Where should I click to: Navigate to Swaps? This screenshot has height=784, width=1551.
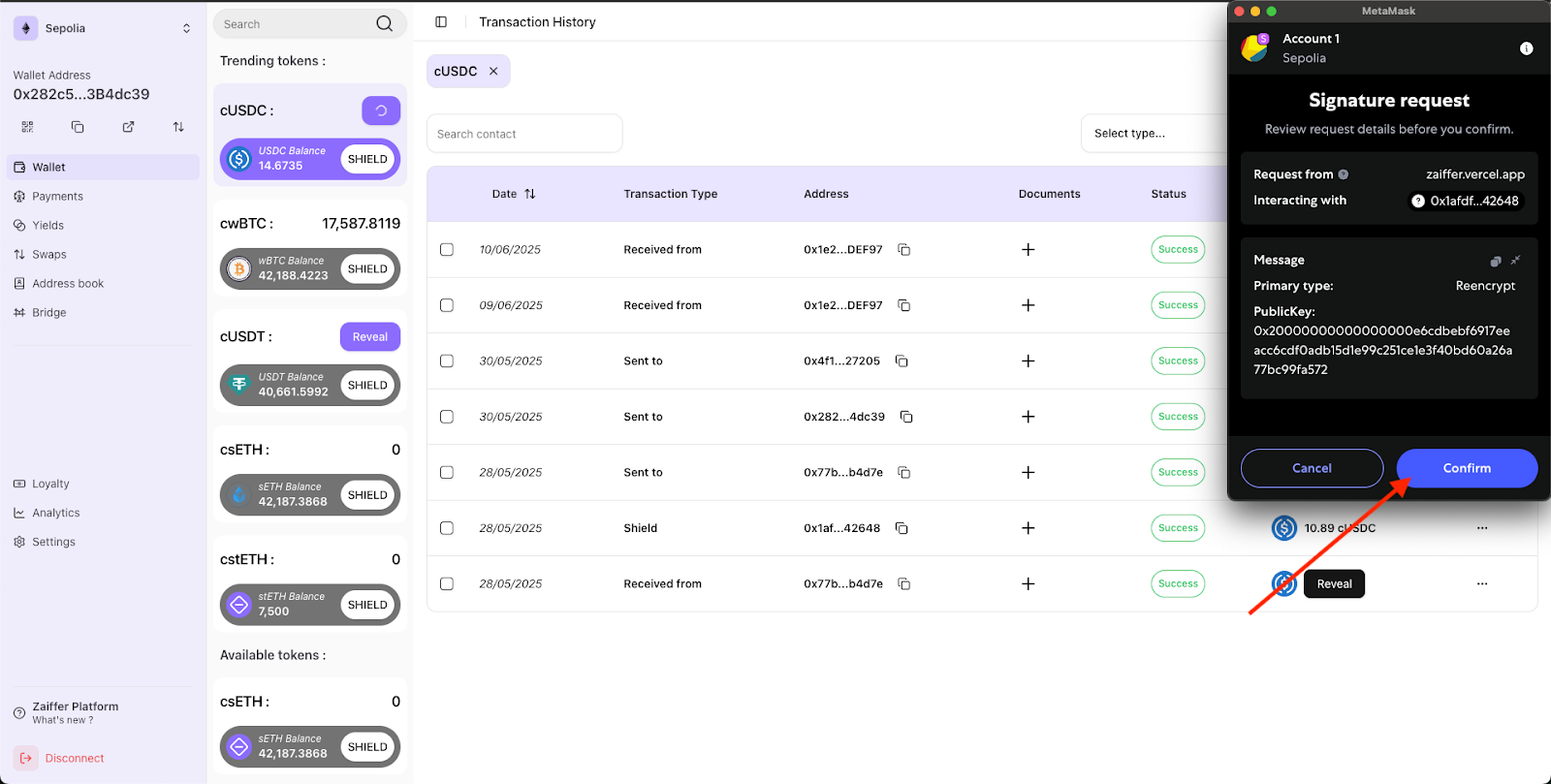[x=103, y=255]
